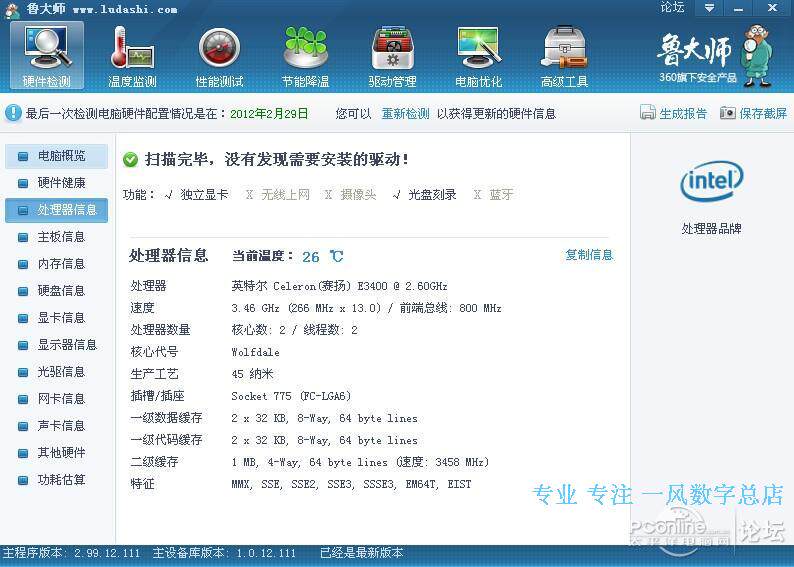Click the Wolfdale core codename value
This screenshot has width=794, height=567.
click(x=255, y=352)
